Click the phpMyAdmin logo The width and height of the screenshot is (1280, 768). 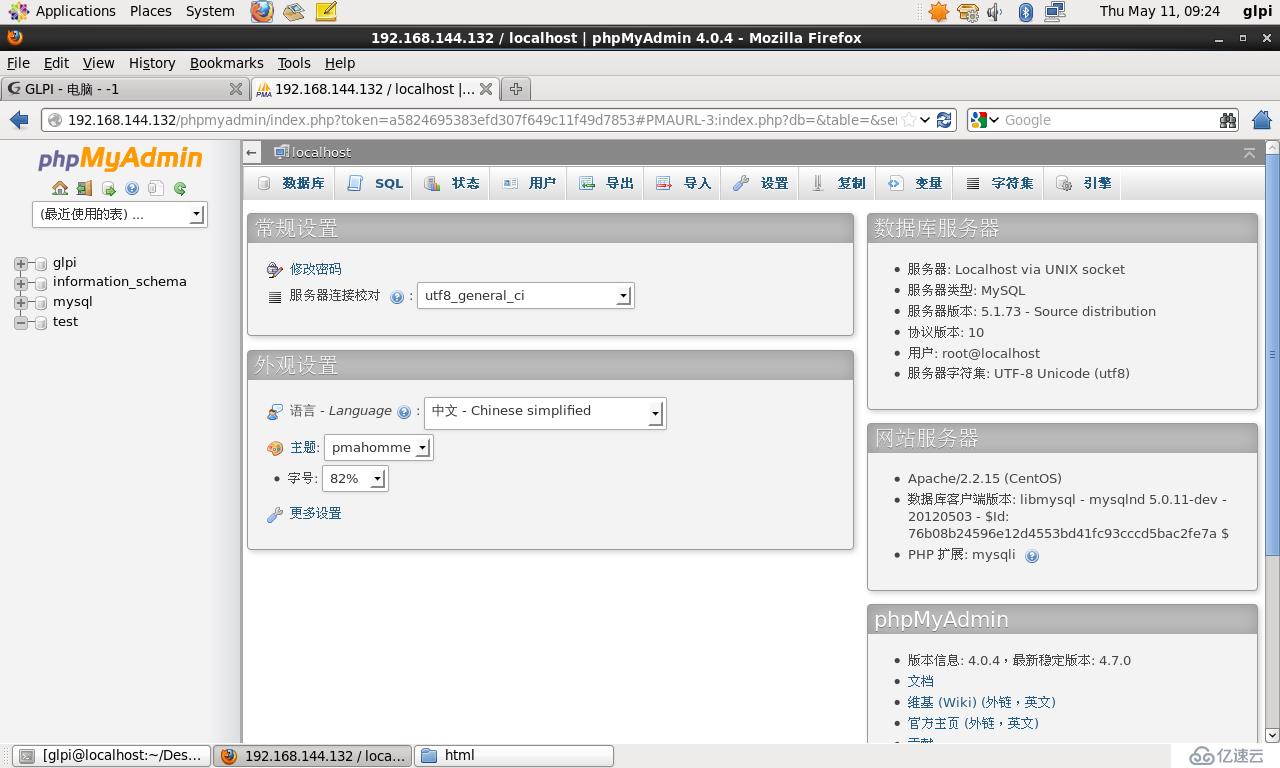pos(120,158)
